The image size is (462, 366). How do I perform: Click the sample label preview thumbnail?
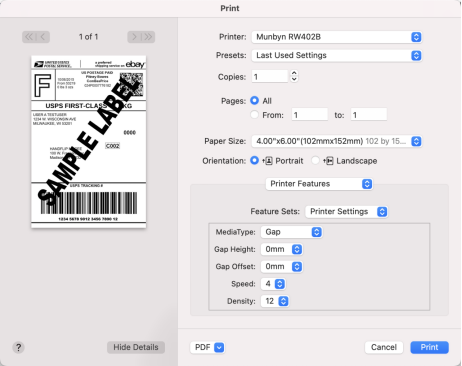coord(89,142)
